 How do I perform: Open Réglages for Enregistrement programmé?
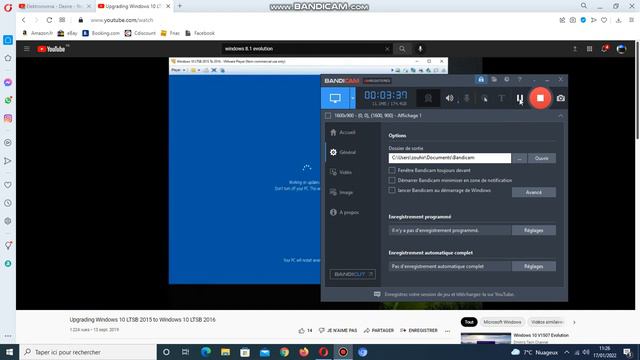pyautogui.click(x=533, y=230)
